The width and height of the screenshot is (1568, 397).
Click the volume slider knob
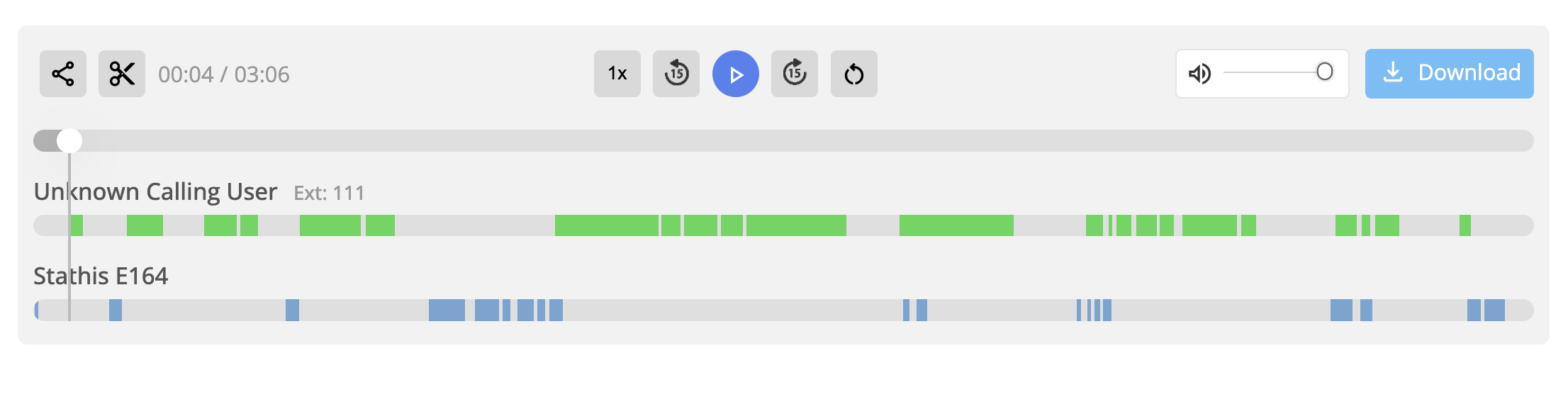click(1325, 72)
